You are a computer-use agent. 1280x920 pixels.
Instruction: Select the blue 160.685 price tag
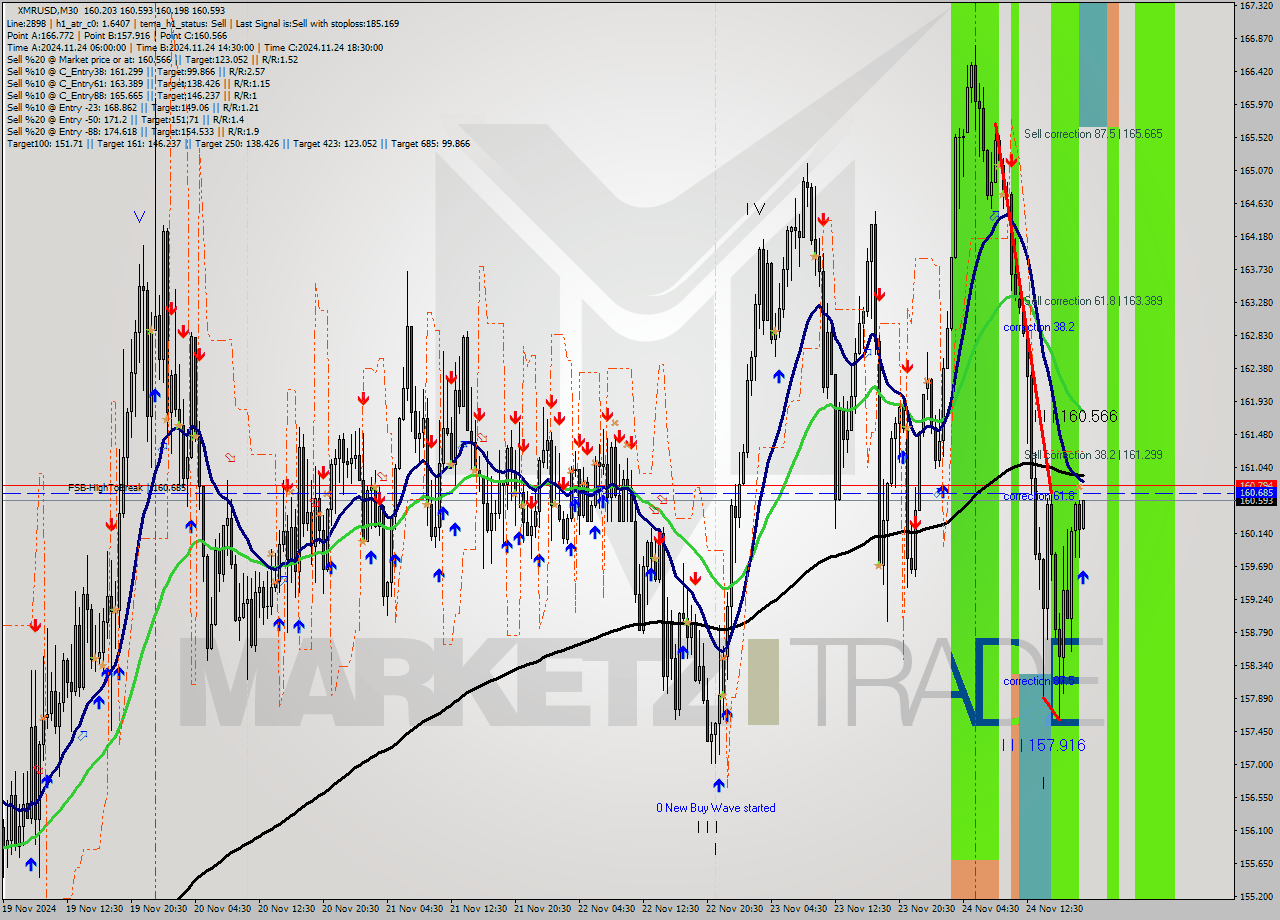click(1256, 493)
